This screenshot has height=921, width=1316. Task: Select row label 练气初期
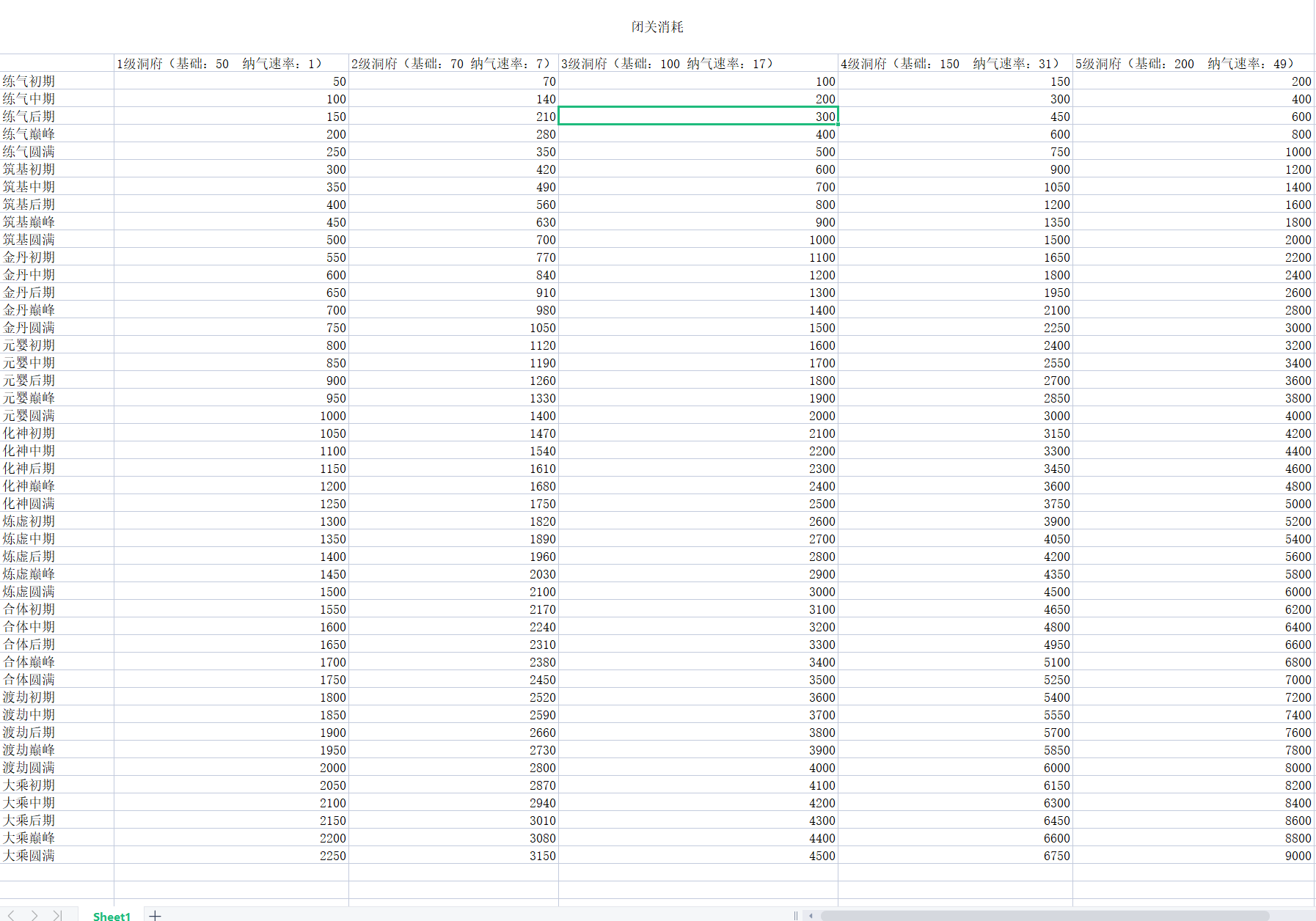coord(56,81)
